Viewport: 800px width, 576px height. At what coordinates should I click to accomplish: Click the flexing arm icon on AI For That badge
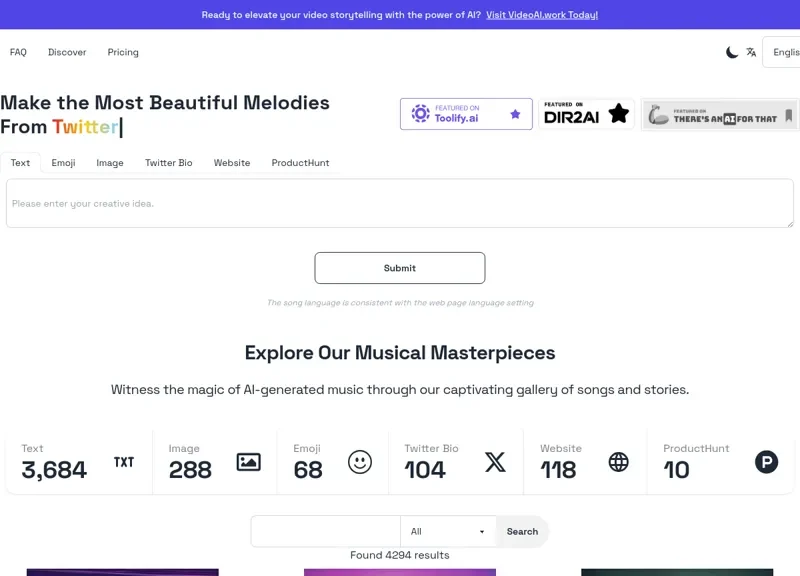pyautogui.click(x=658, y=115)
